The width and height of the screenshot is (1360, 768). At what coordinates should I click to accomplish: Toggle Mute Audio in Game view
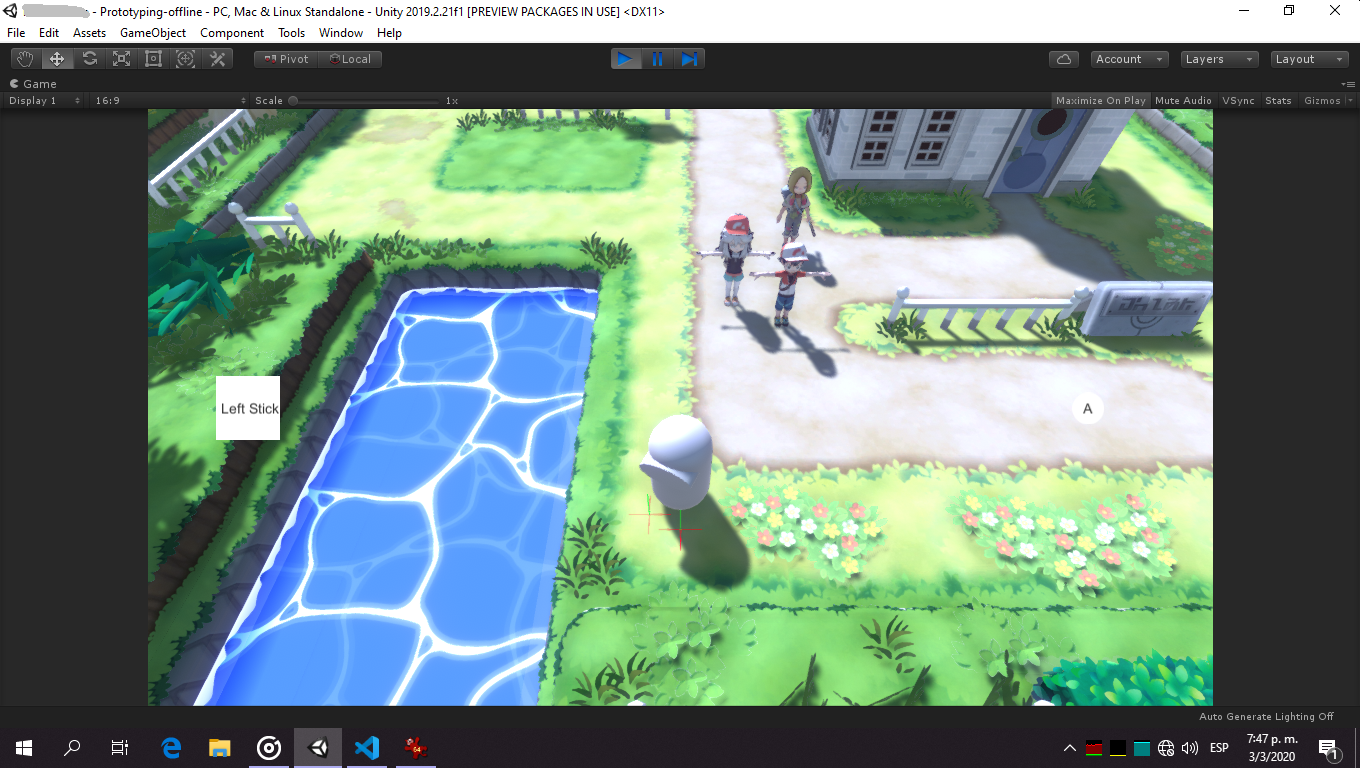point(1183,100)
